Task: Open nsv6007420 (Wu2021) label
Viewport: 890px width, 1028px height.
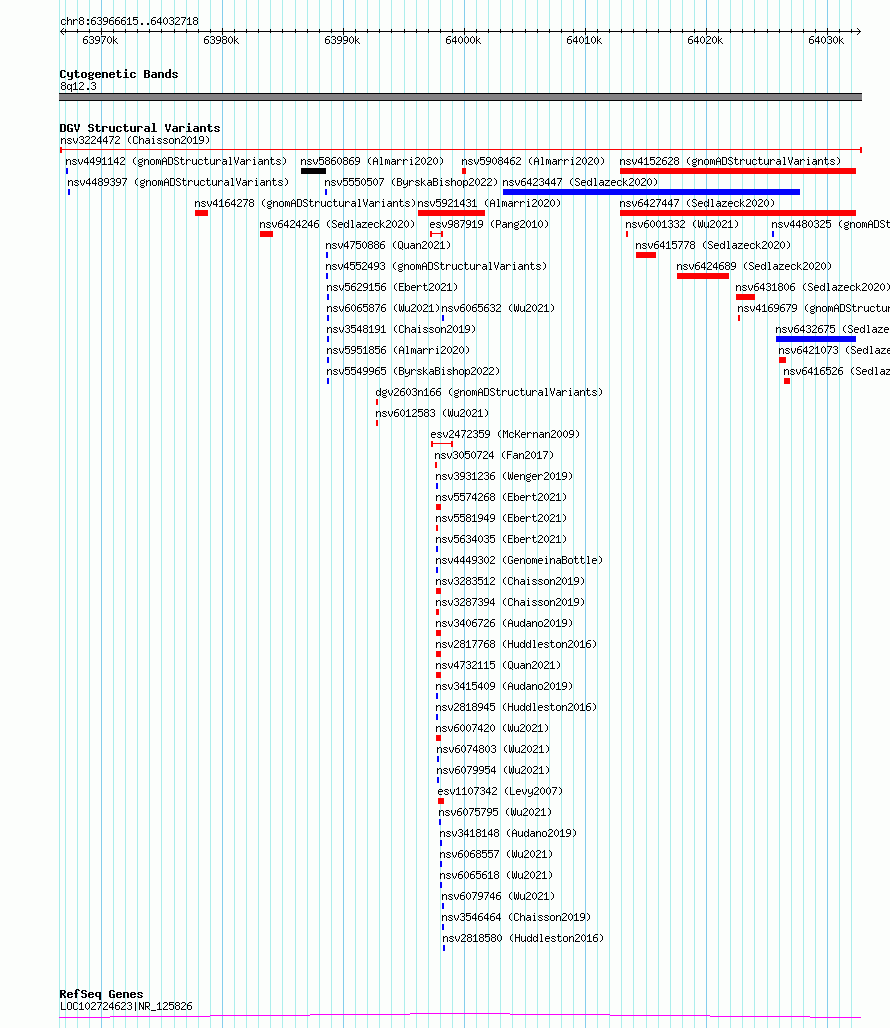Action: (492, 728)
